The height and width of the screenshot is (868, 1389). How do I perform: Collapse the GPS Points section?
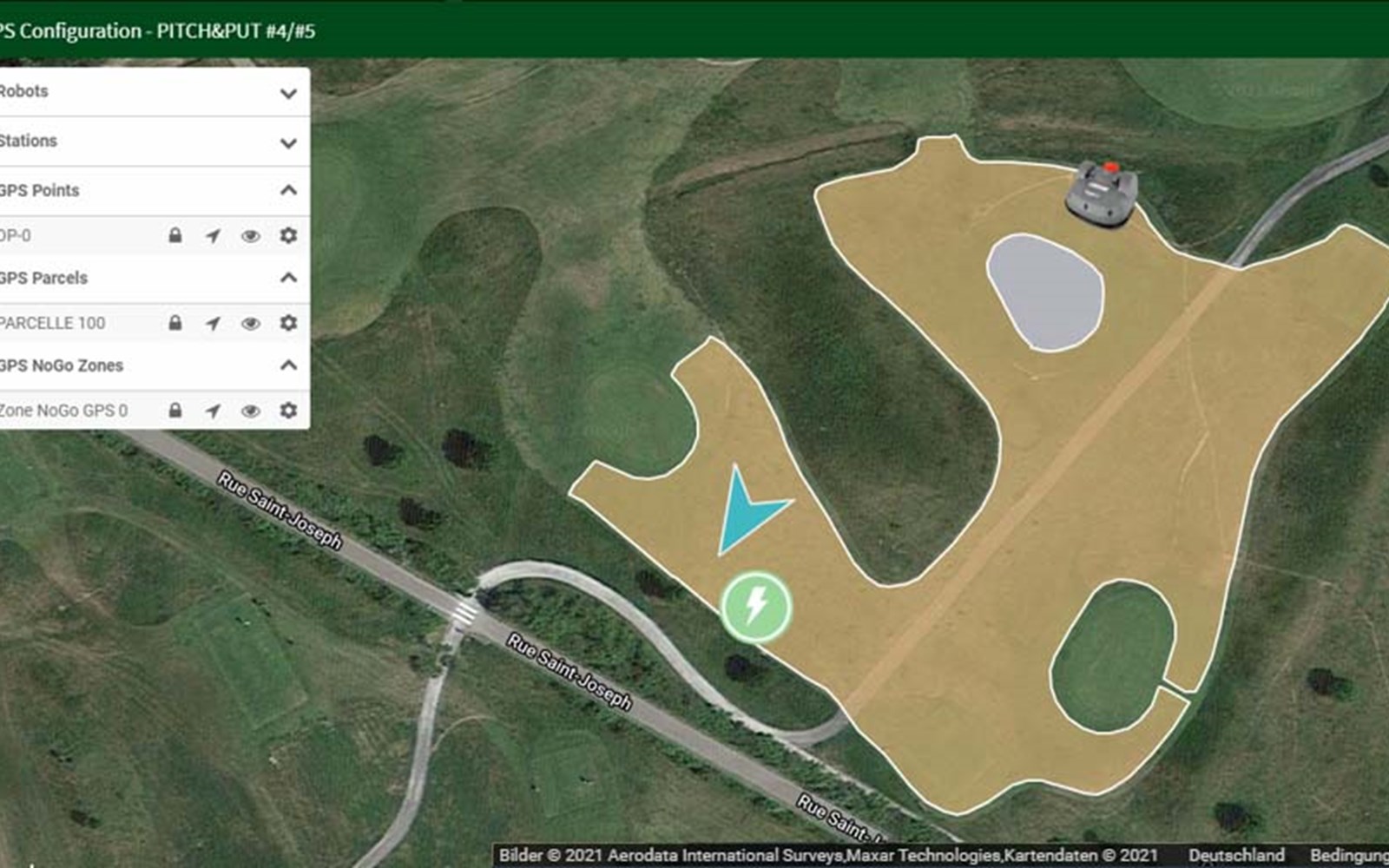coord(288,190)
